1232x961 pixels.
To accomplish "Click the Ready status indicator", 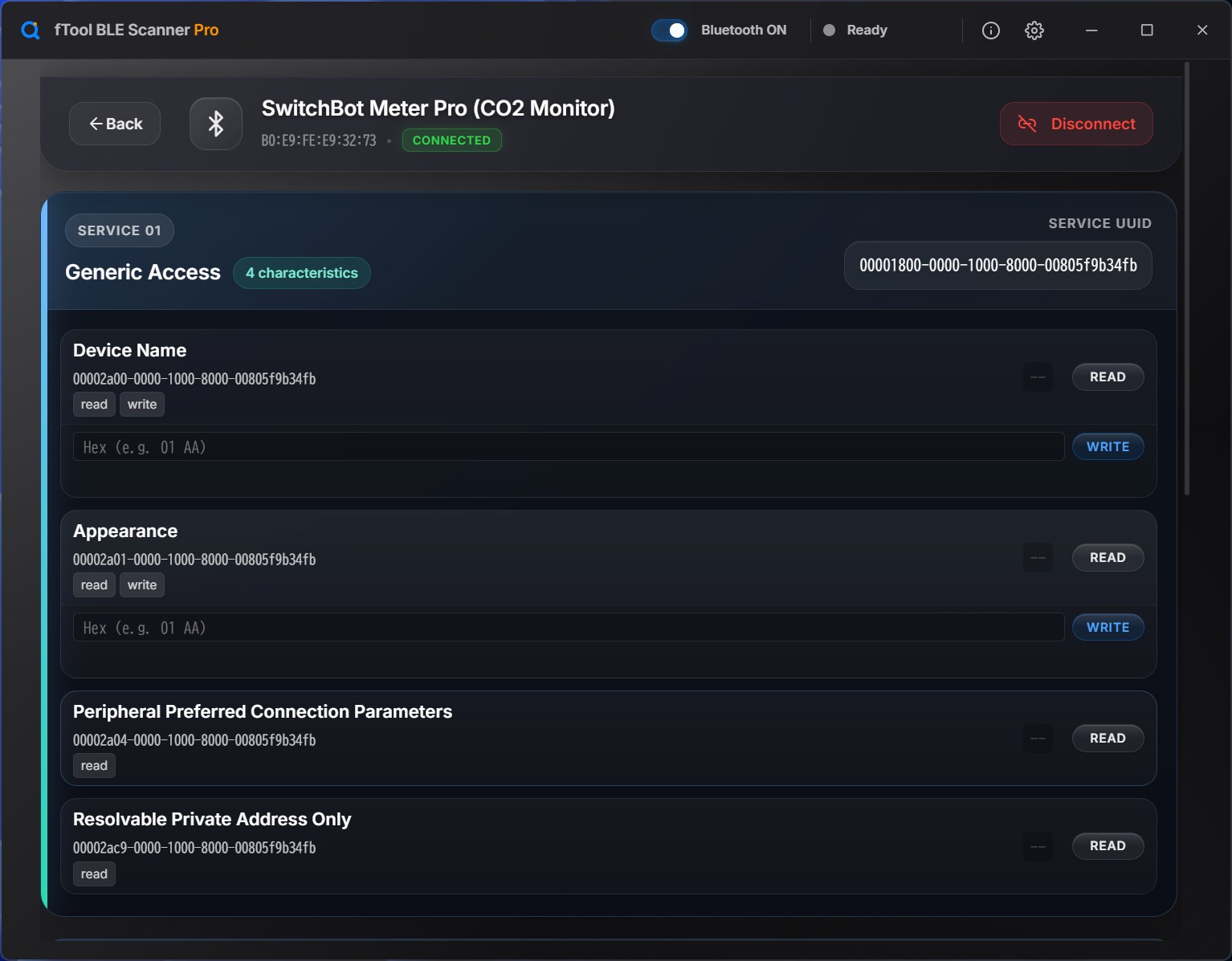I will pyautogui.click(x=855, y=31).
